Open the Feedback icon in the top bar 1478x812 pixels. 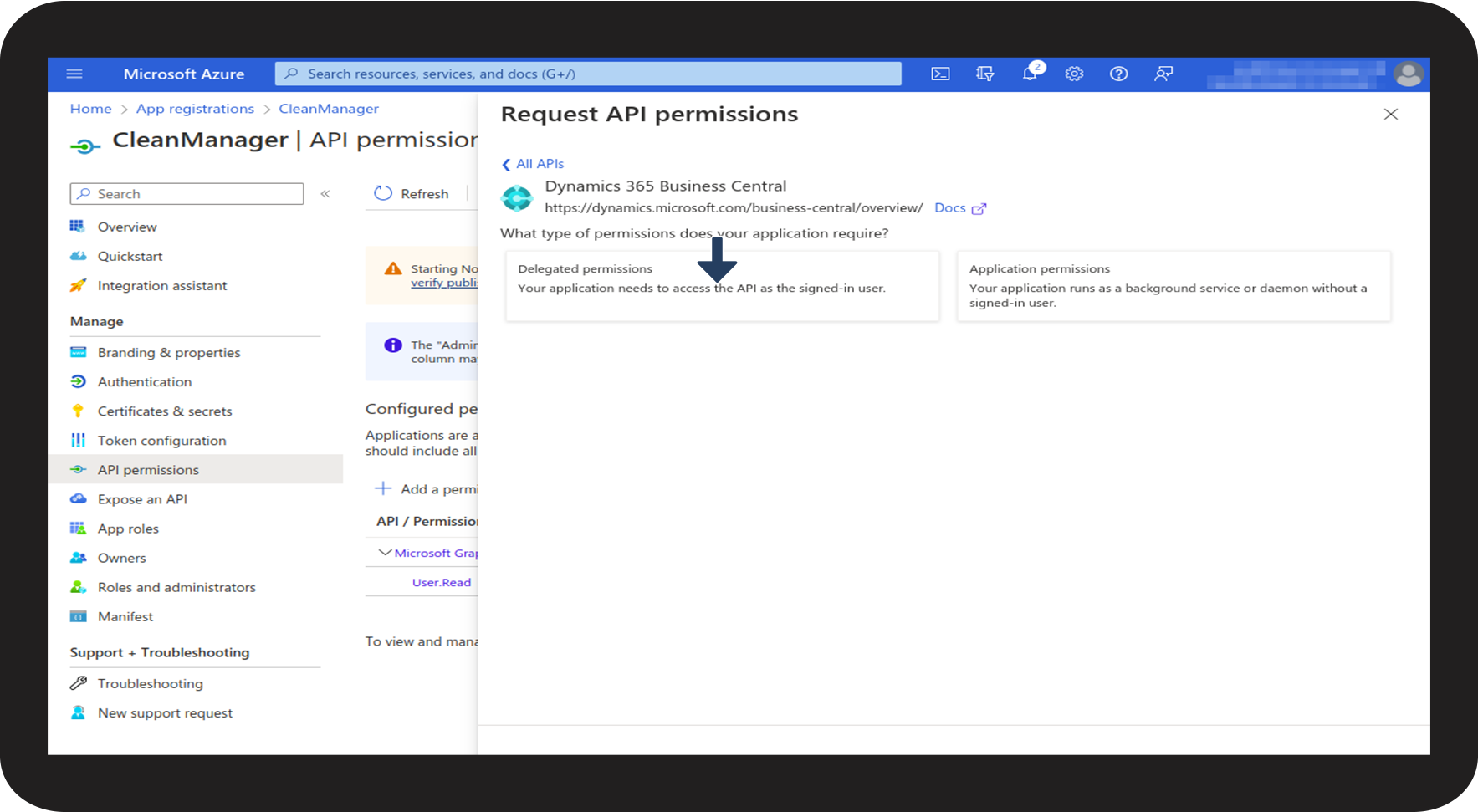1163,74
